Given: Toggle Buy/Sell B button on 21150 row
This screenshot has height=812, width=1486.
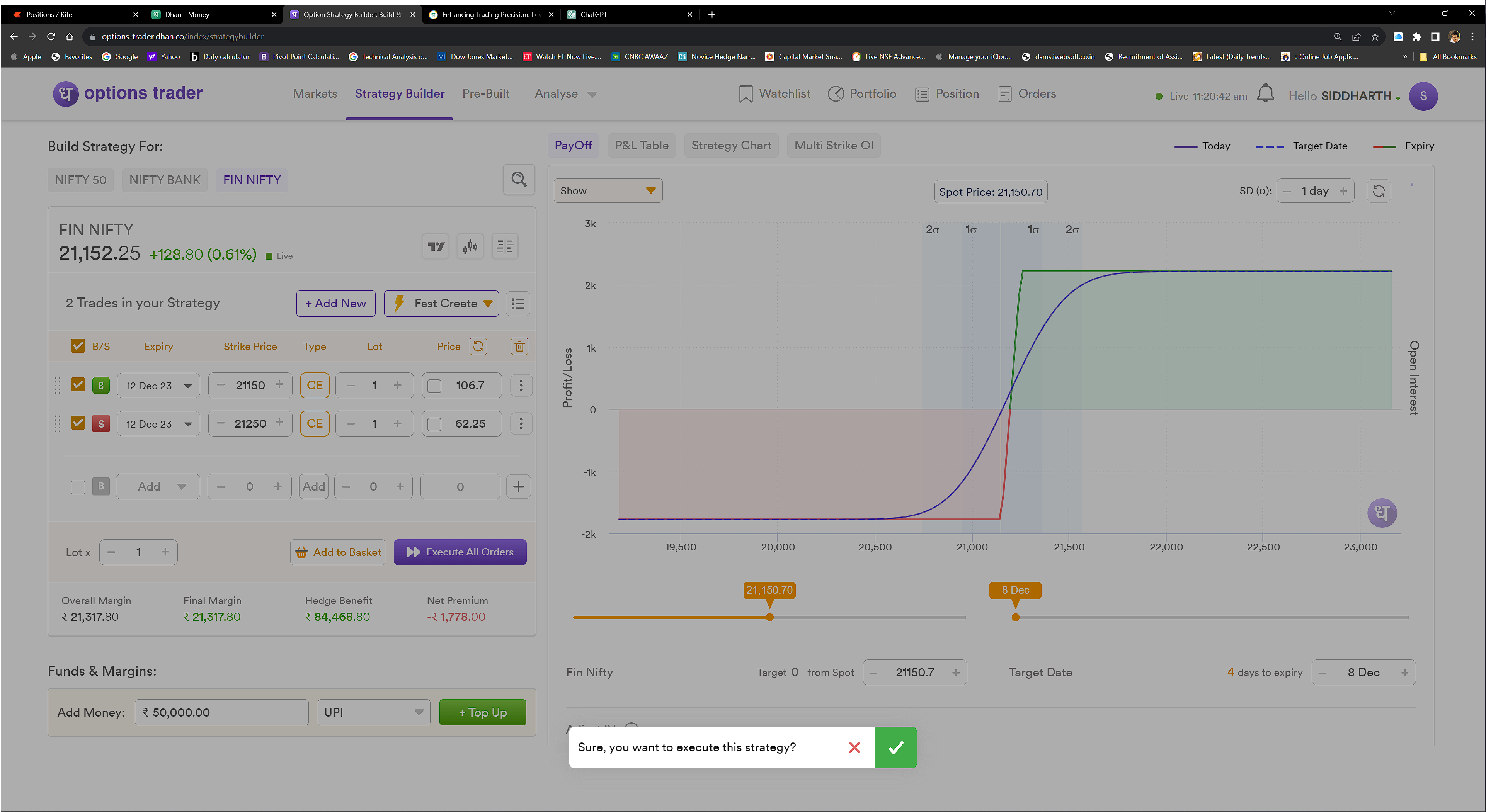Looking at the screenshot, I should pyautogui.click(x=101, y=385).
